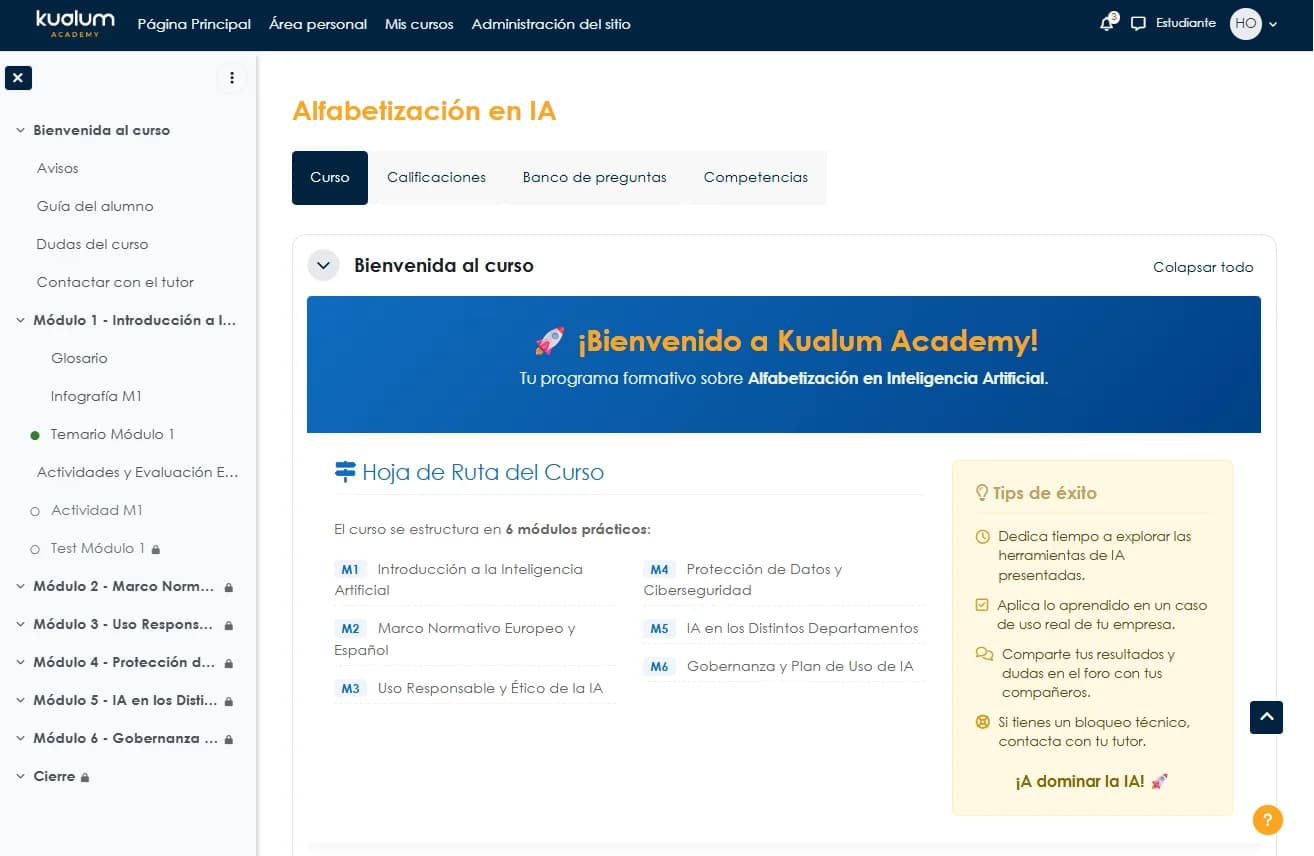
Task: Click the Kualum Academy logo
Action: click(x=75, y=24)
